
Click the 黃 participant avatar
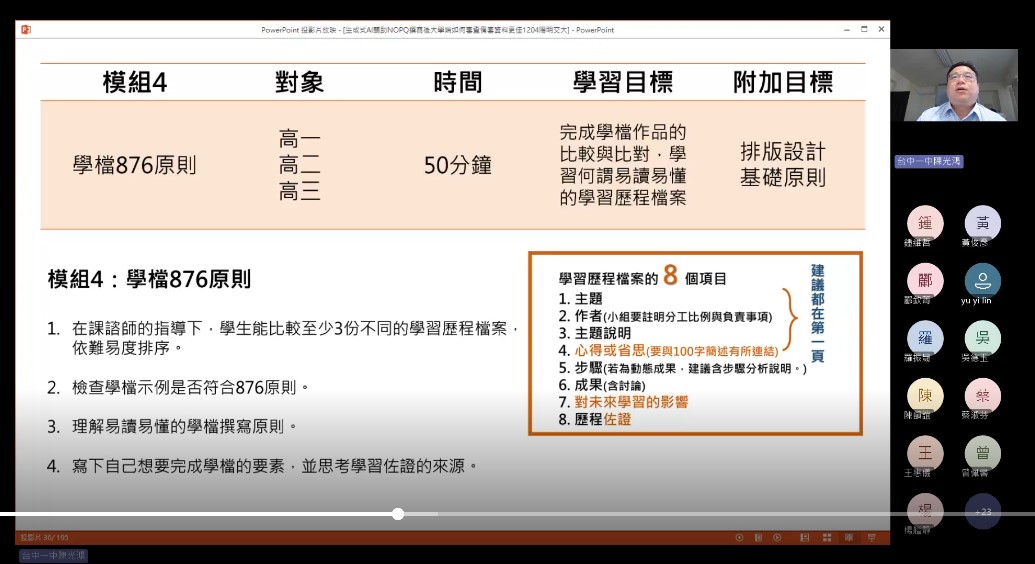[982, 223]
